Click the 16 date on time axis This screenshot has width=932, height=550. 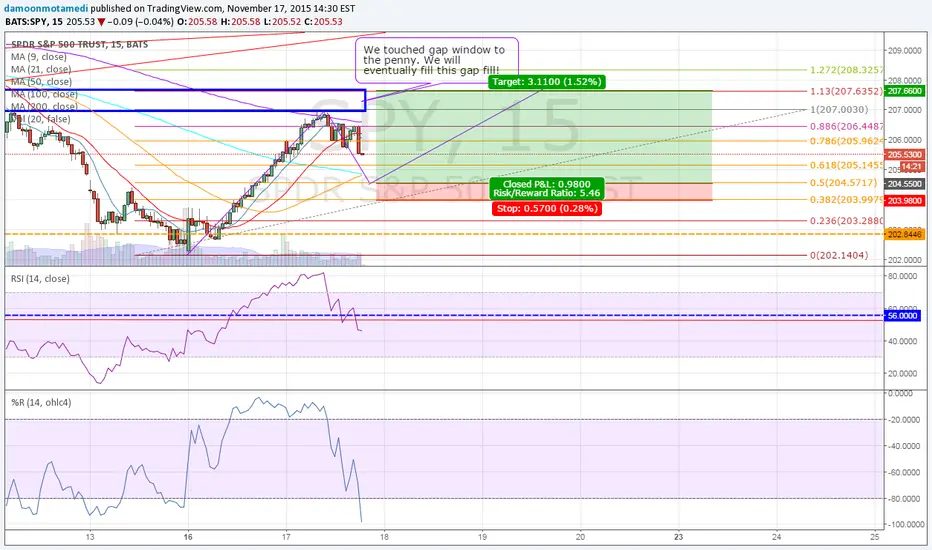188,537
